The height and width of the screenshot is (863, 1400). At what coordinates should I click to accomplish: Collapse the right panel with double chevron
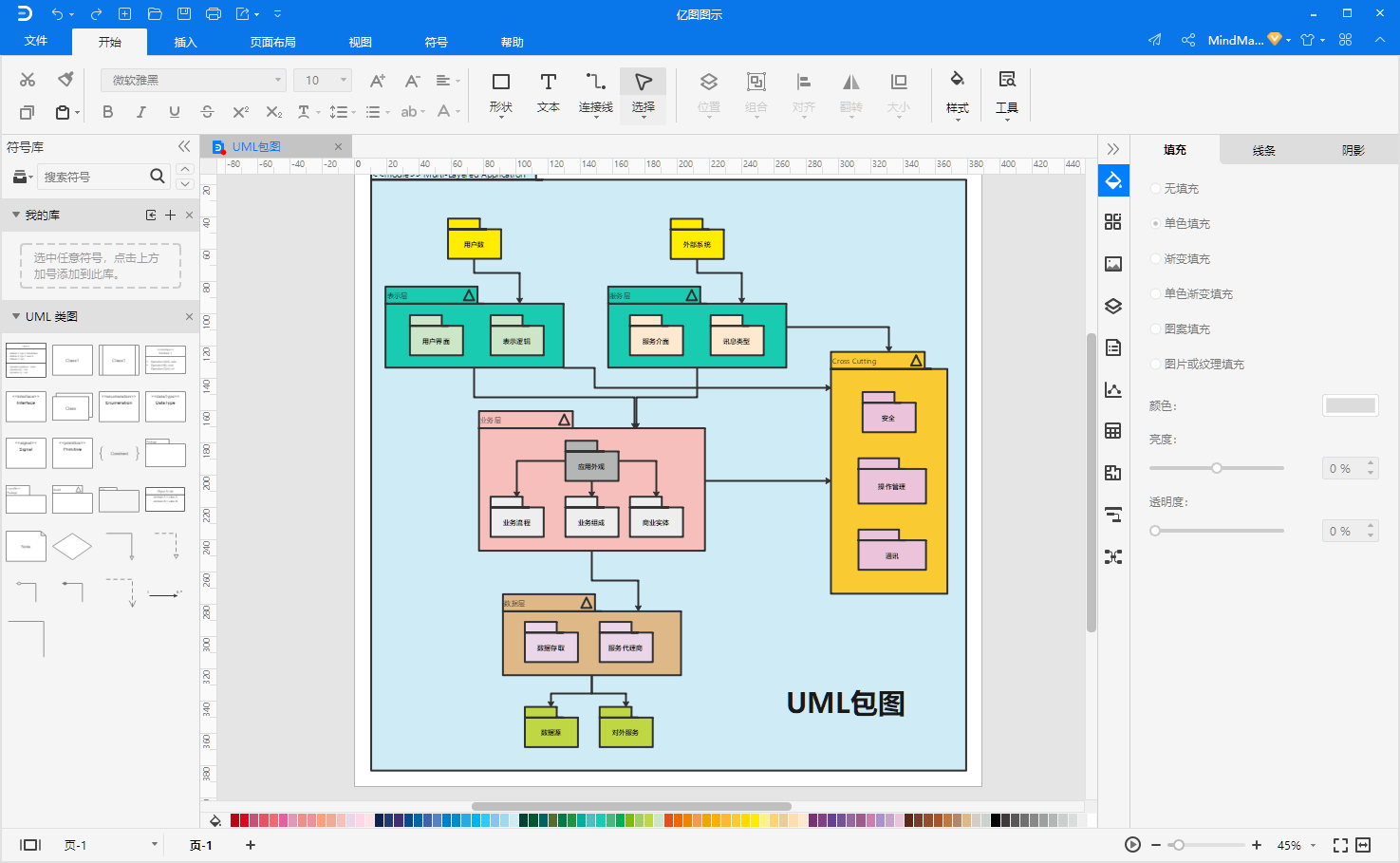1113,149
